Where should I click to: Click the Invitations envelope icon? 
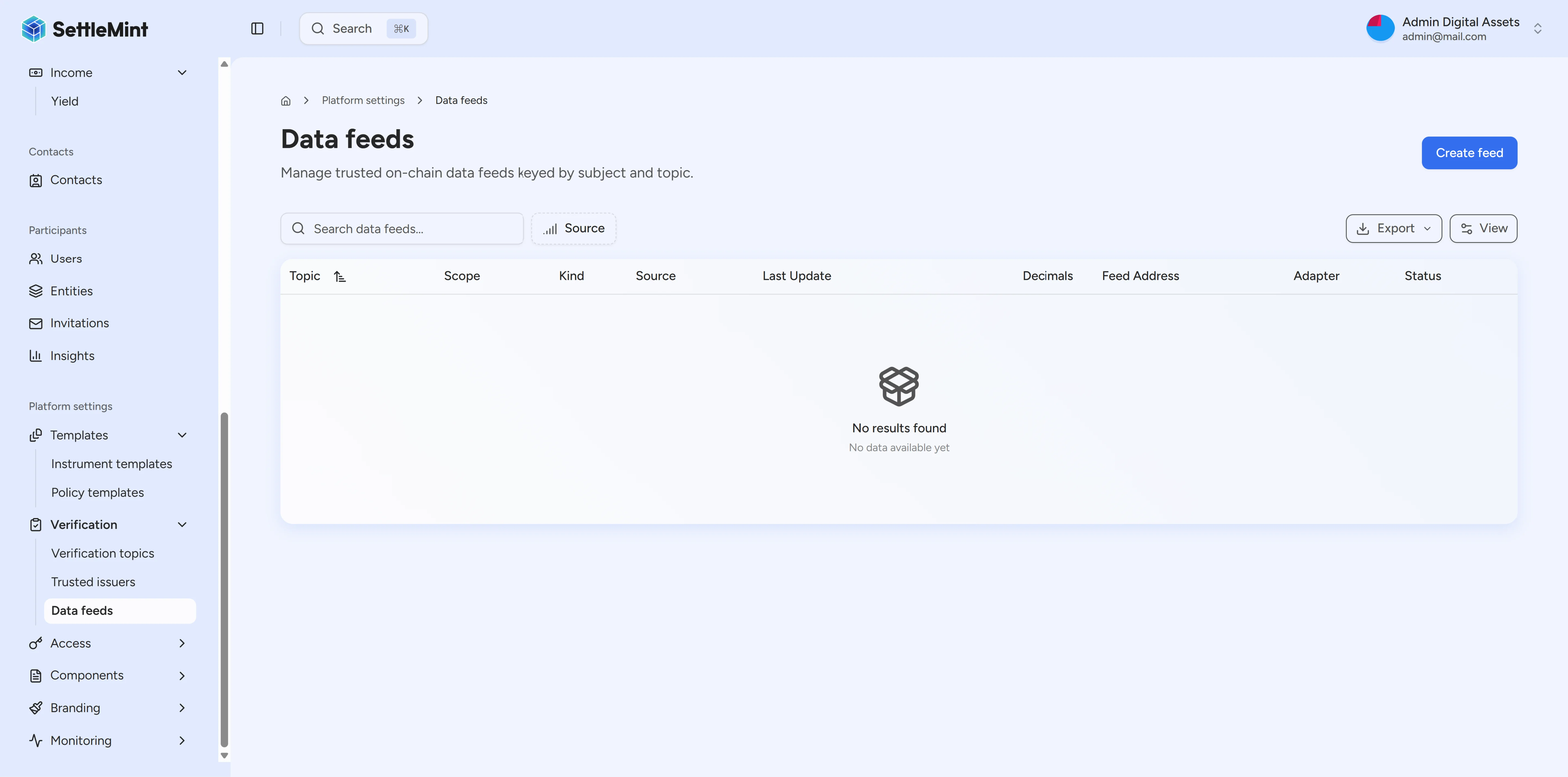36,323
